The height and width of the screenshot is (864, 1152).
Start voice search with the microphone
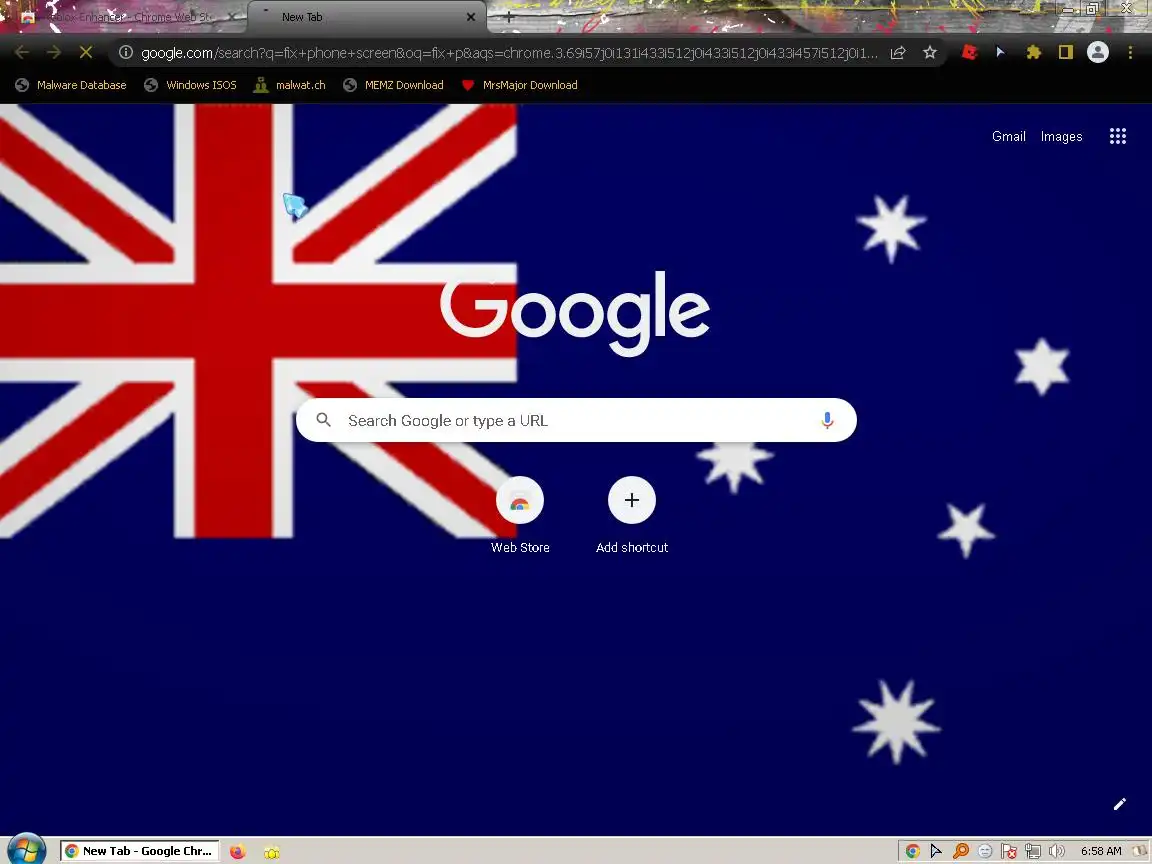827,420
